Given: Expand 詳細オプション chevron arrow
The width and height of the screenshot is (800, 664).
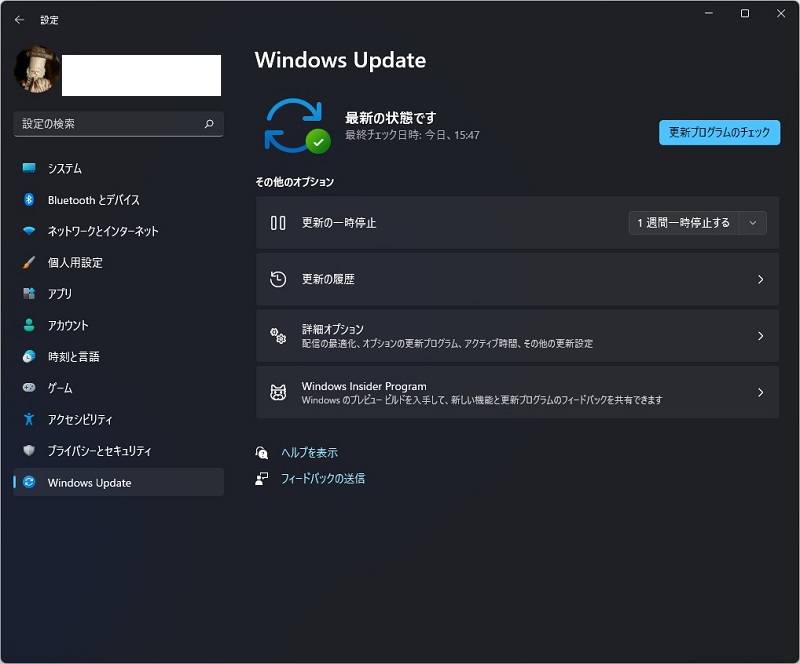Looking at the screenshot, I should 760,336.
